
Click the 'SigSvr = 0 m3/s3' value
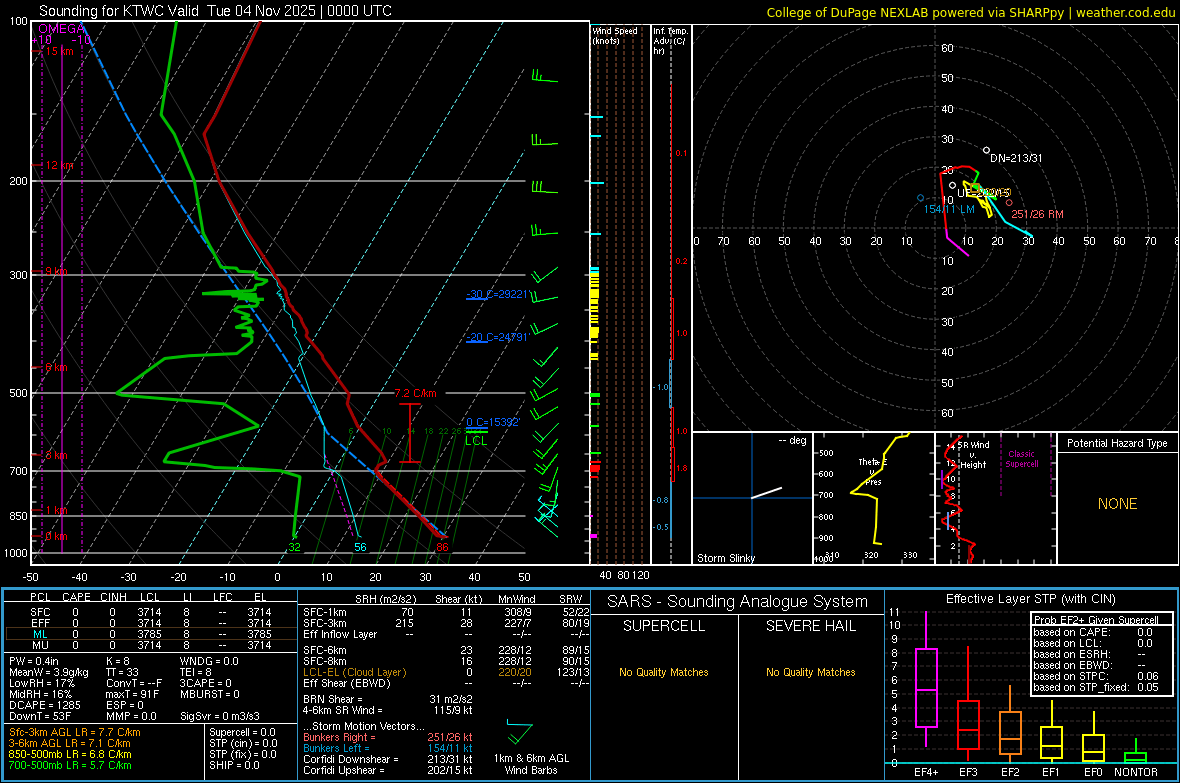pyautogui.click(x=220, y=716)
